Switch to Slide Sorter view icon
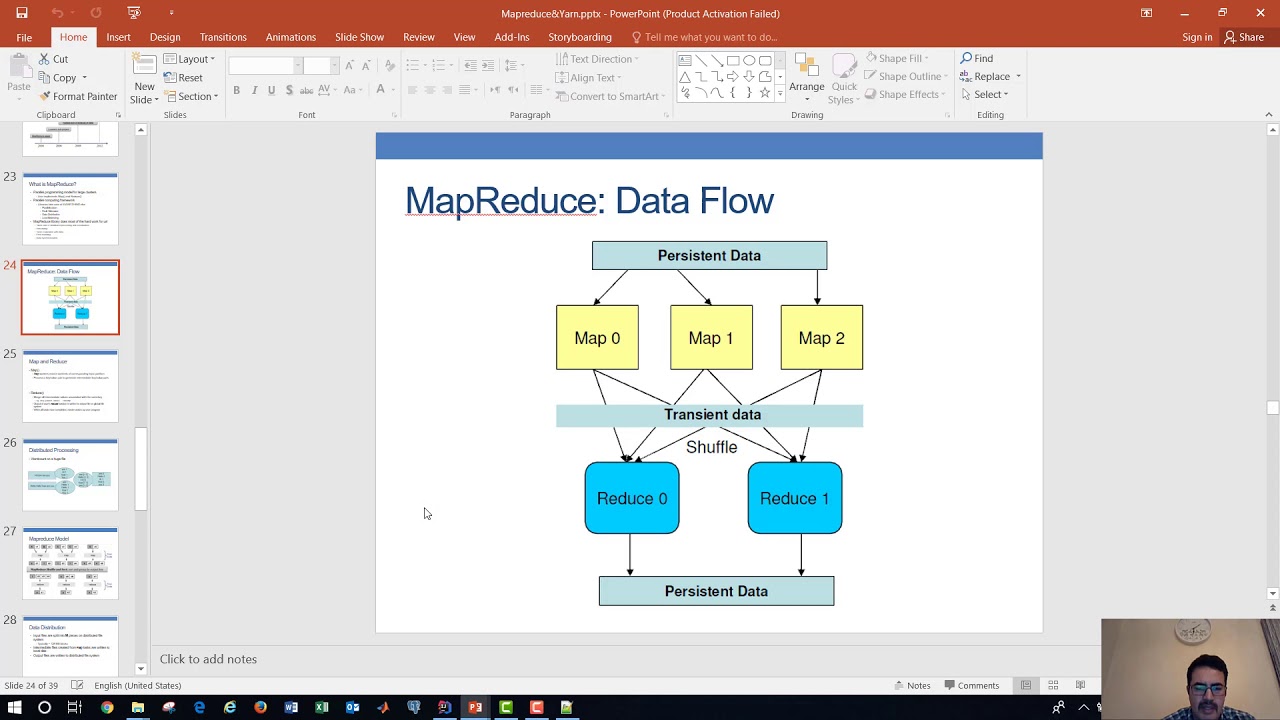The height and width of the screenshot is (720, 1280). coord(1053,685)
